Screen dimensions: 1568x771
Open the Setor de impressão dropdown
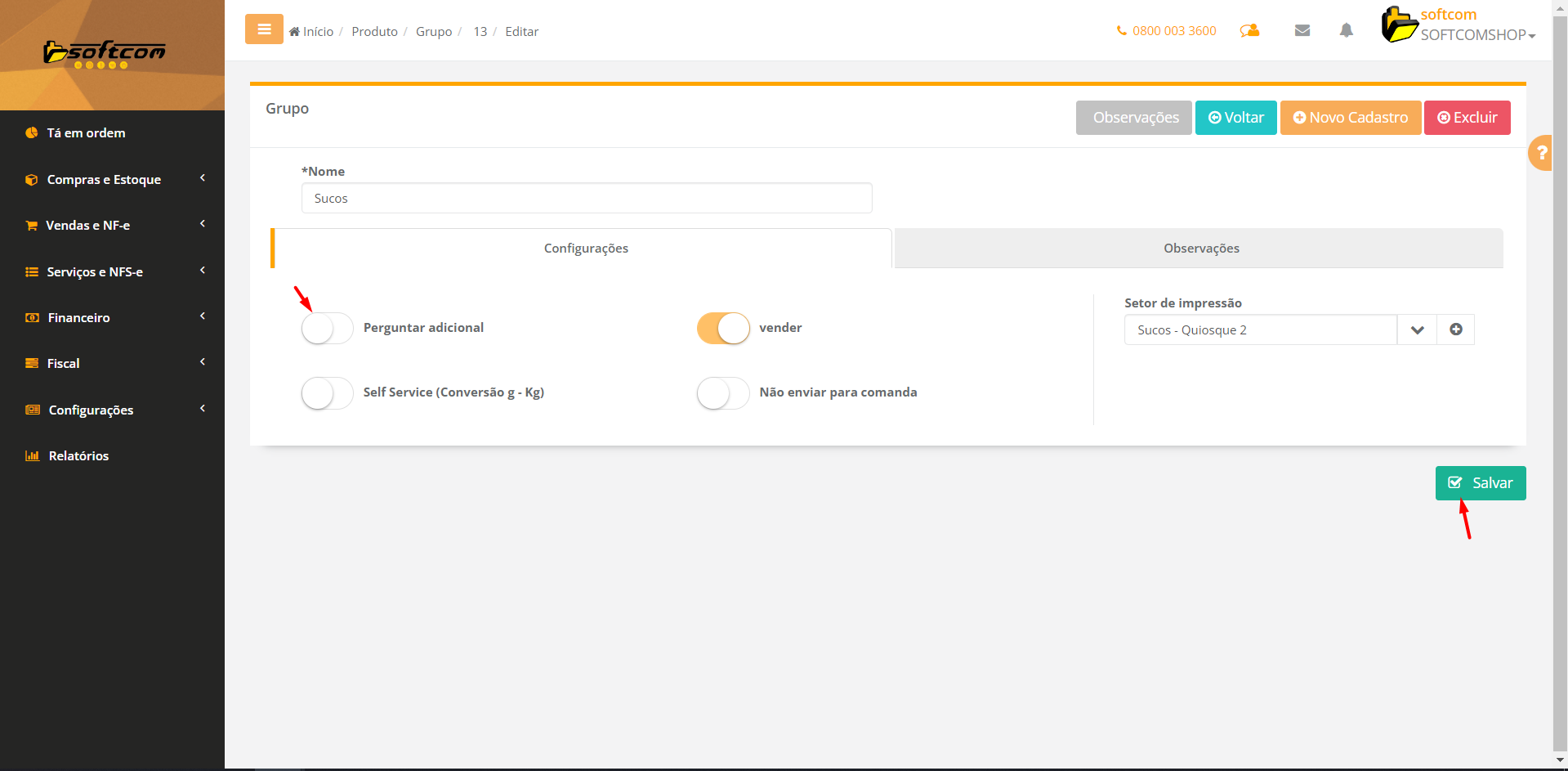tap(1416, 329)
